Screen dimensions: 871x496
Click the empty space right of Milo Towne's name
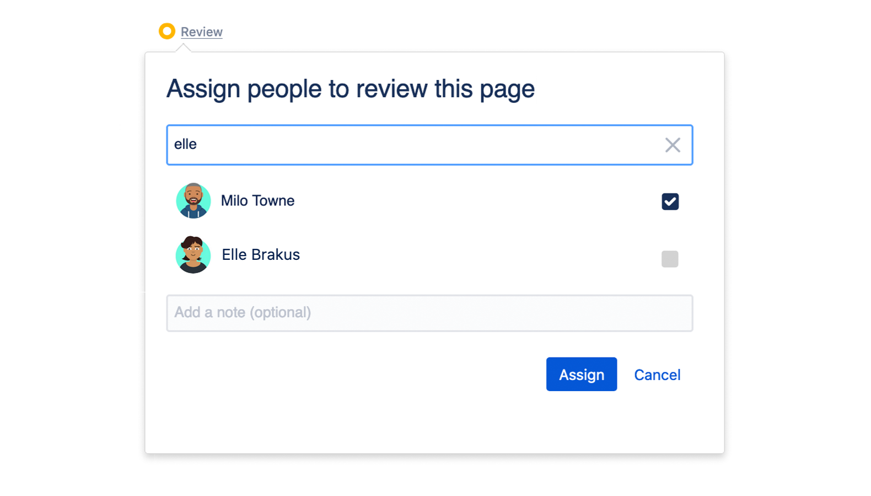click(470, 201)
